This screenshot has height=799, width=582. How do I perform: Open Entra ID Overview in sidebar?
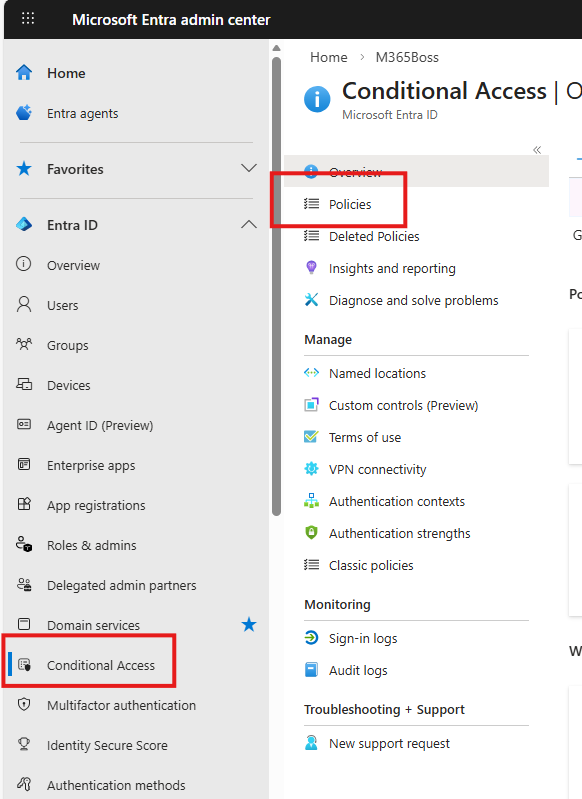[73, 265]
